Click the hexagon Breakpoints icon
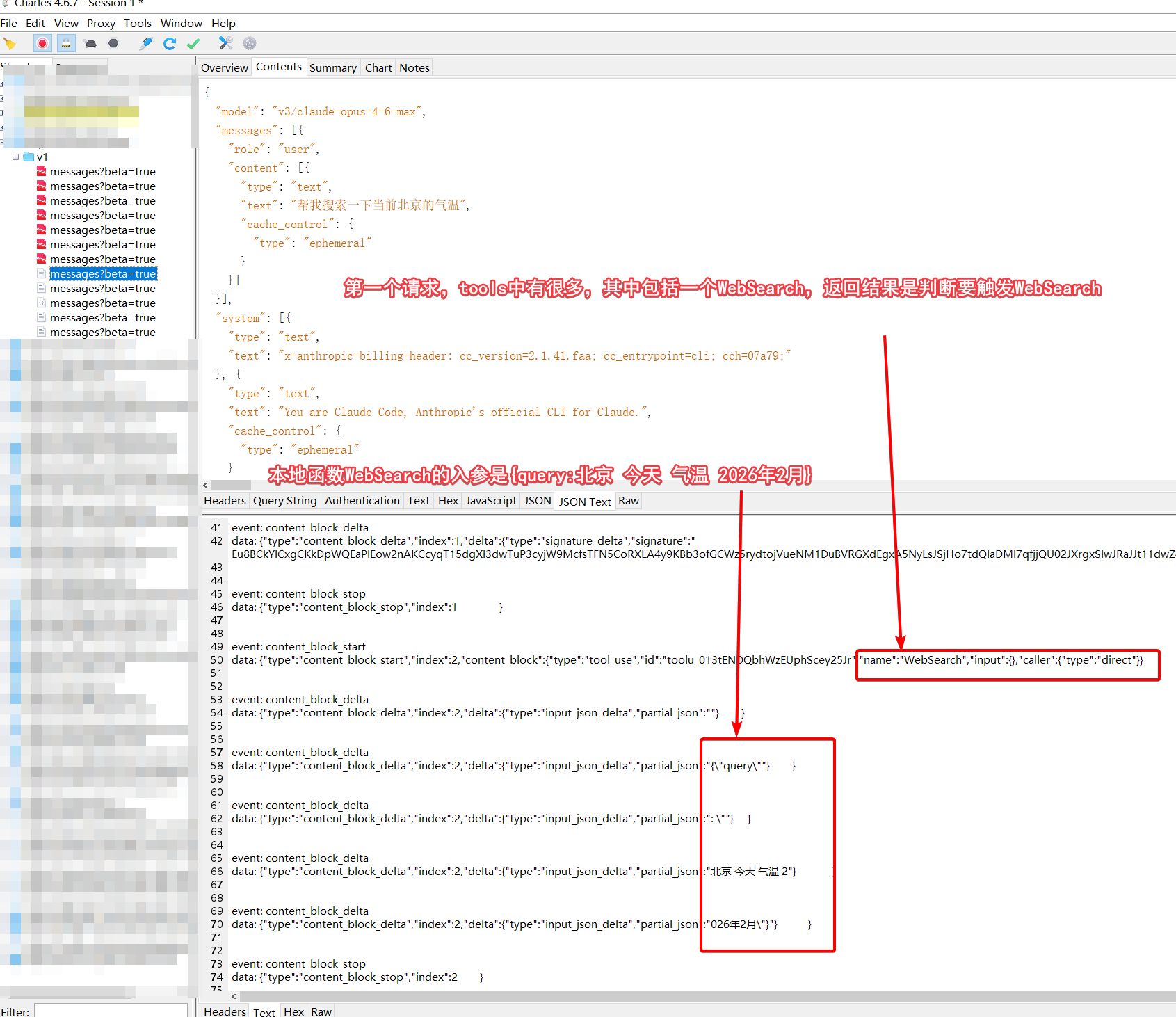 [x=113, y=44]
